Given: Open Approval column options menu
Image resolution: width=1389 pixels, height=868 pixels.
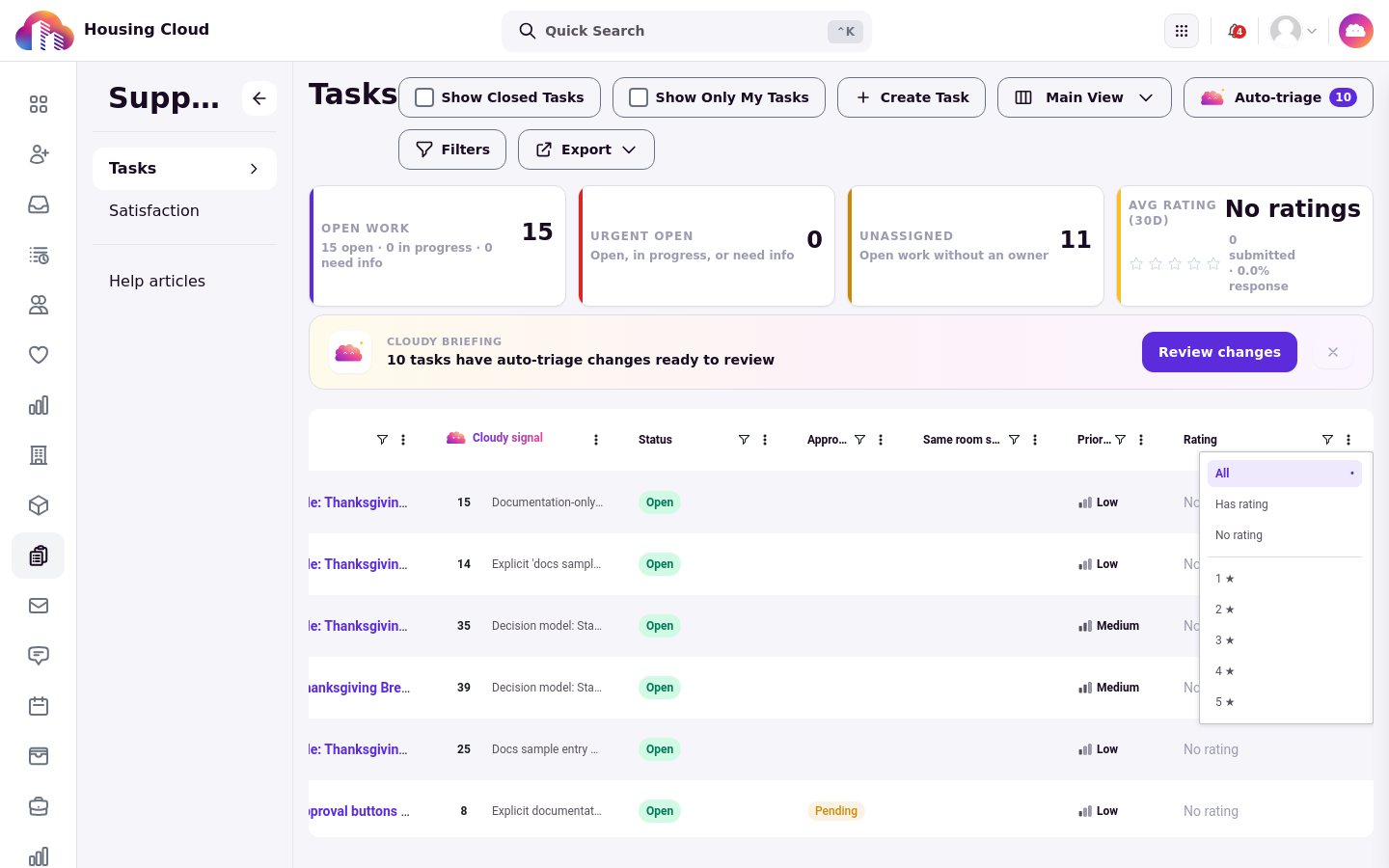Looking at the screenshot, I should pos(881,440).
